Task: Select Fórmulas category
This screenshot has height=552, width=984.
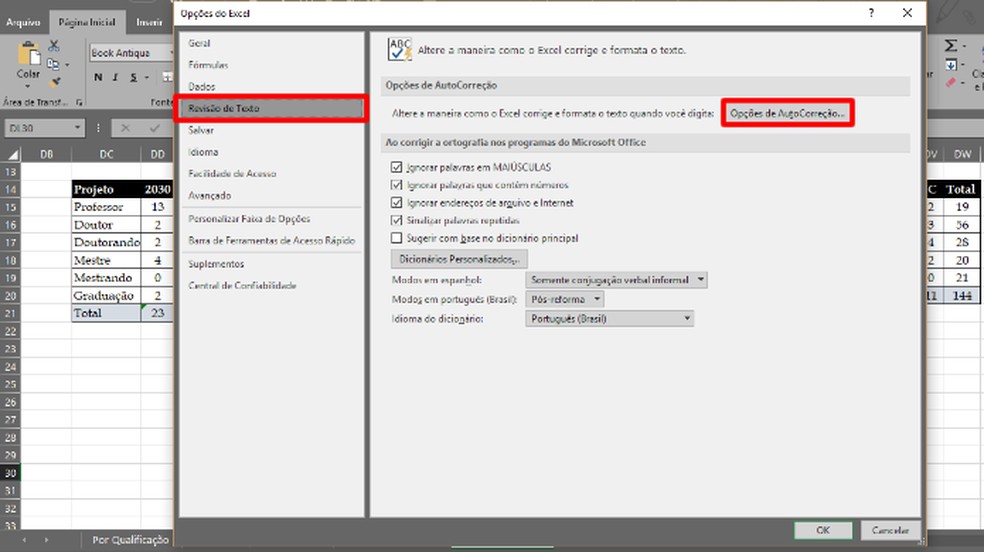Action: point(271,65)
